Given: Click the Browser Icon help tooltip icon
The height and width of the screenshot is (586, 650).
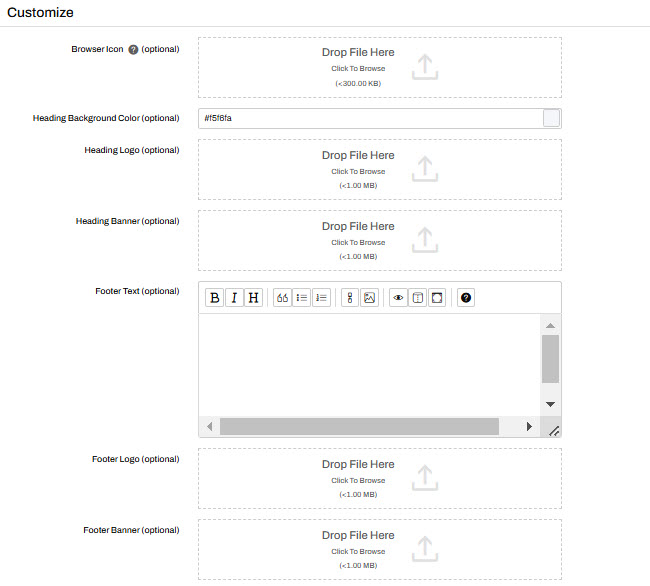Looking at the screenshot, I should pyautogui.click(x=133, y=49).
